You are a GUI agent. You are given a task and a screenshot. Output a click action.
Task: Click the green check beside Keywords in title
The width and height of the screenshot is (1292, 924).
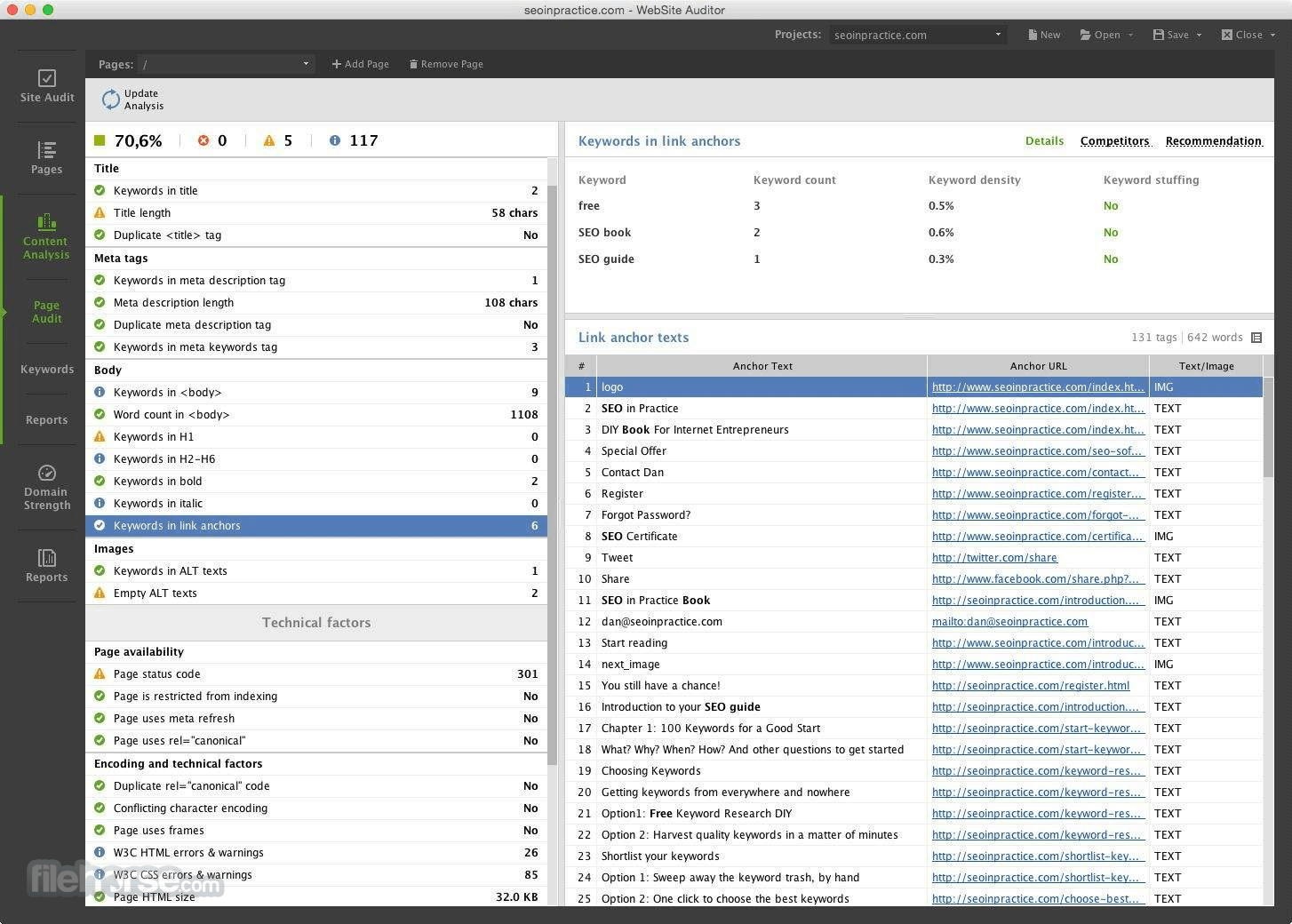tap(100, 190)
